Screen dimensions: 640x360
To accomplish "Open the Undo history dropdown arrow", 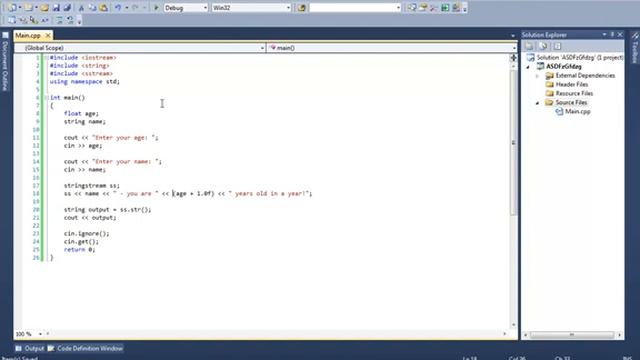I will coord(127,8).
